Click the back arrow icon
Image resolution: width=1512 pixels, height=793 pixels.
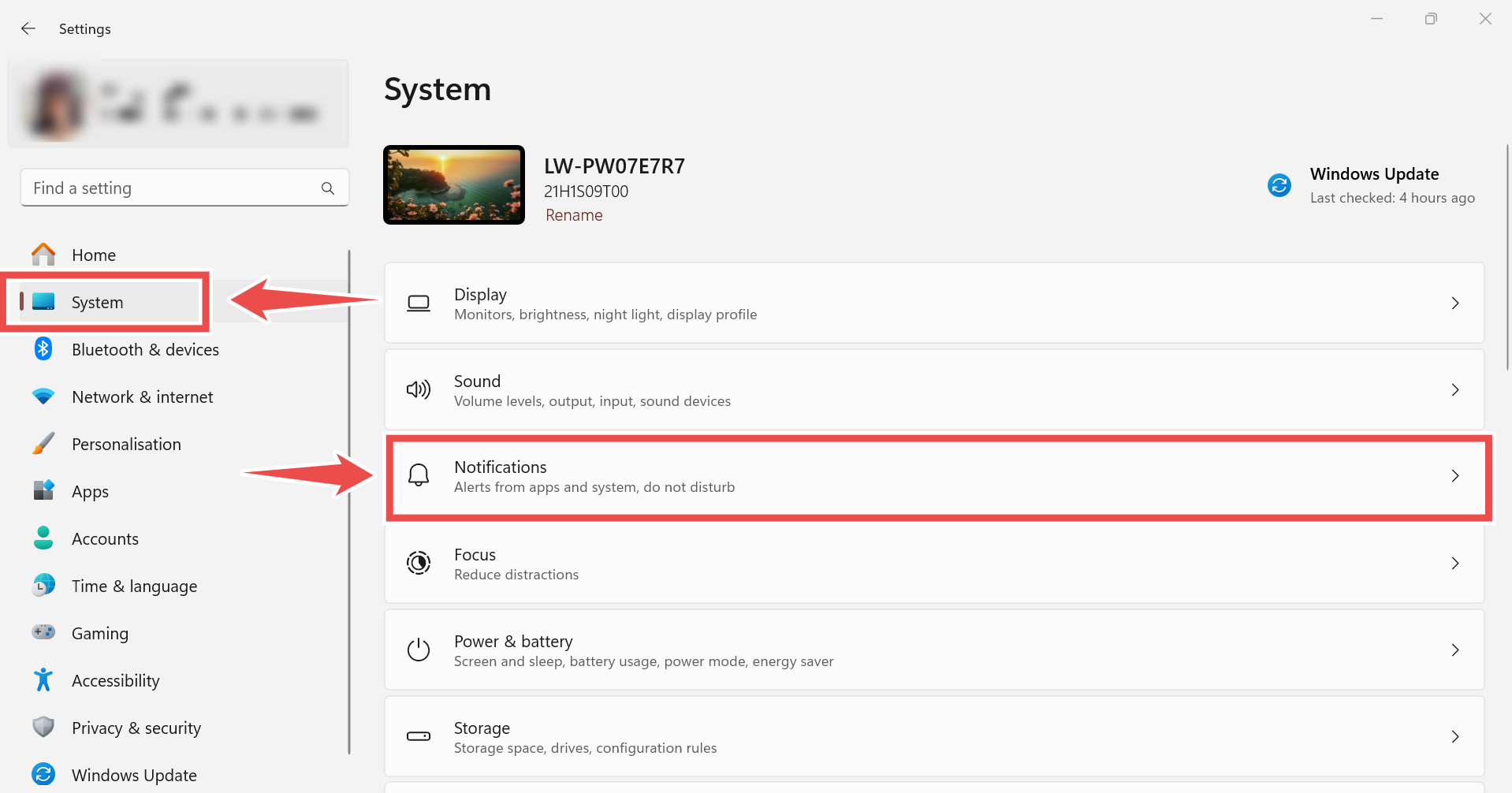[28, 28]
